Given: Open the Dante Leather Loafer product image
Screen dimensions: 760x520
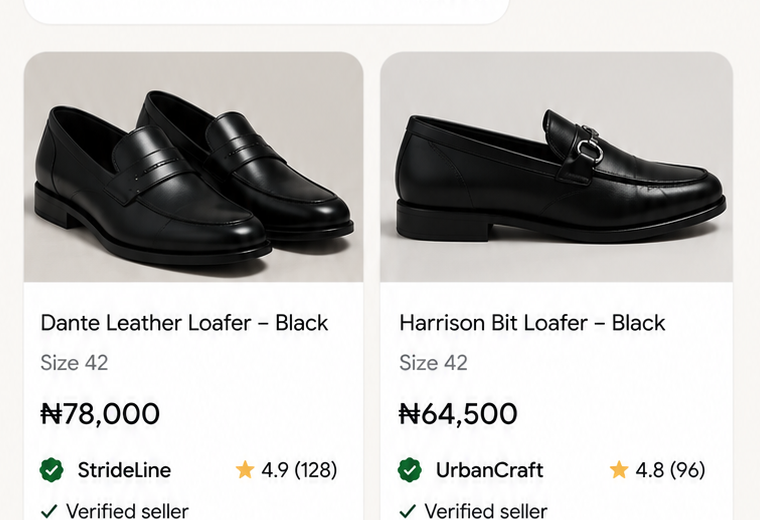Looking at the screenshot, I should (x=193, y=167).
